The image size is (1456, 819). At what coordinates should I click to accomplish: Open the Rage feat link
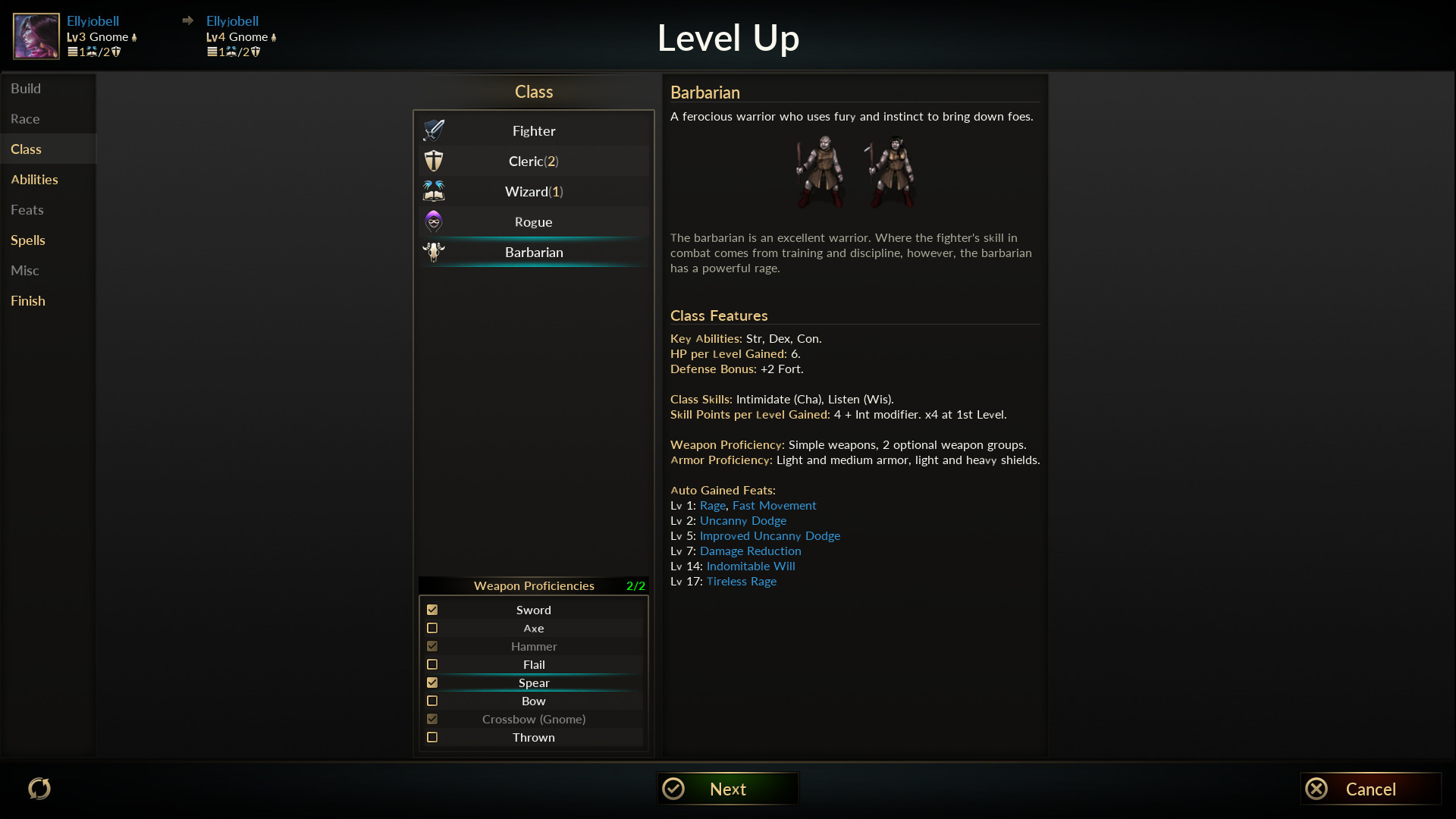click(x=712, y=506)
